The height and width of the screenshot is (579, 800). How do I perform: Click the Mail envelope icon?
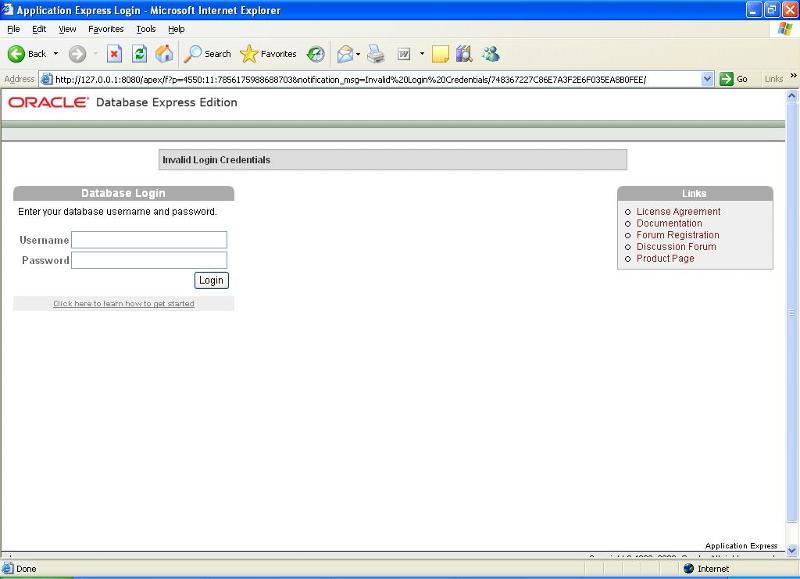[345, 54]
